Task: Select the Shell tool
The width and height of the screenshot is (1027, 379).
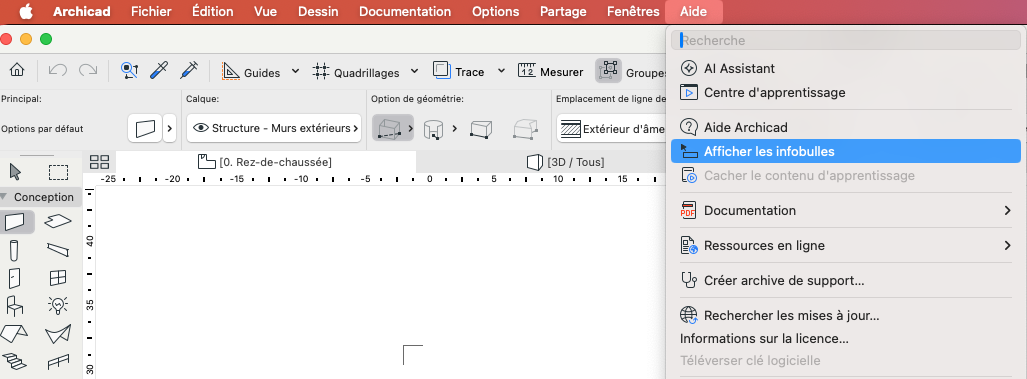Action: pyautogui.click(x=58, y=334)
